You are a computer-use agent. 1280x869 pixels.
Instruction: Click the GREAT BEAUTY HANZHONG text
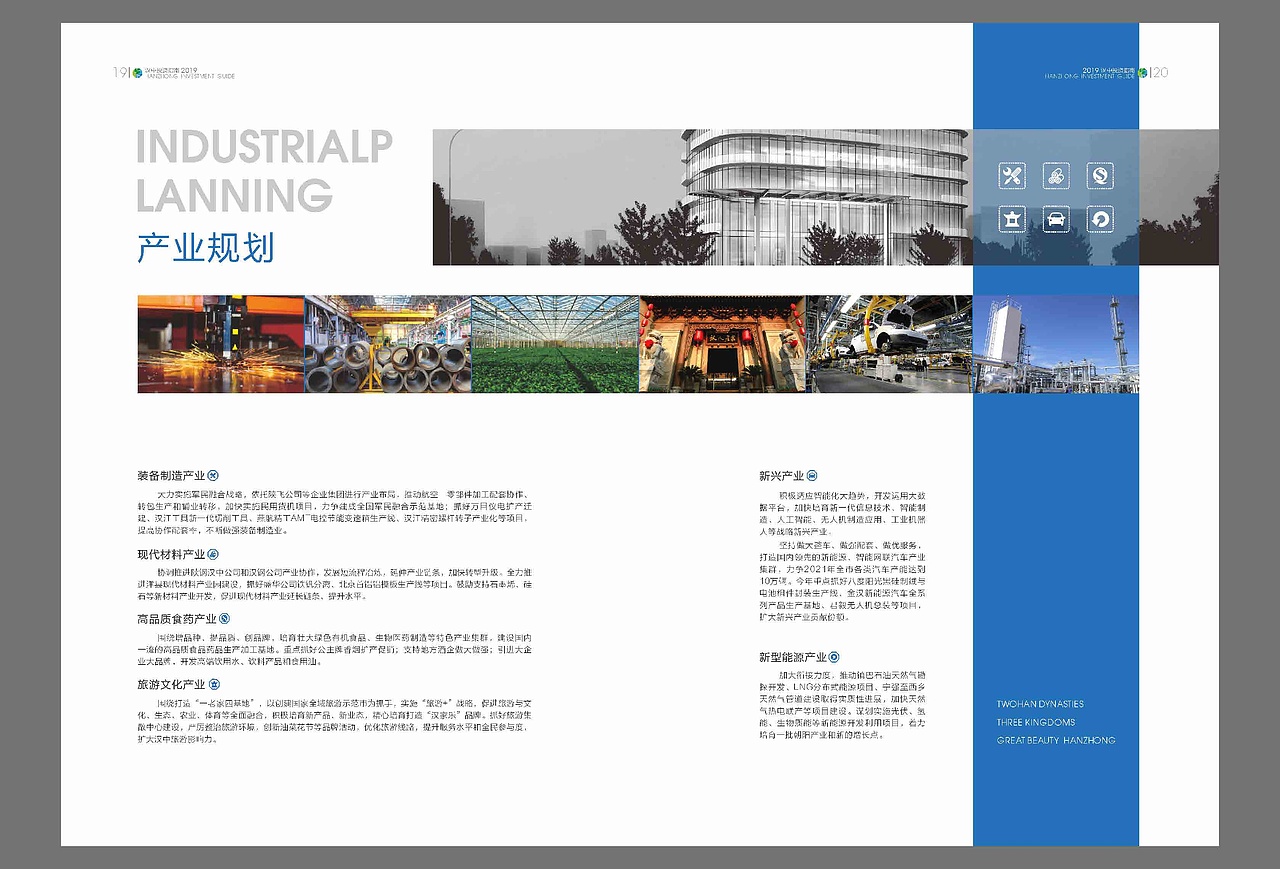click(1056, 740)
